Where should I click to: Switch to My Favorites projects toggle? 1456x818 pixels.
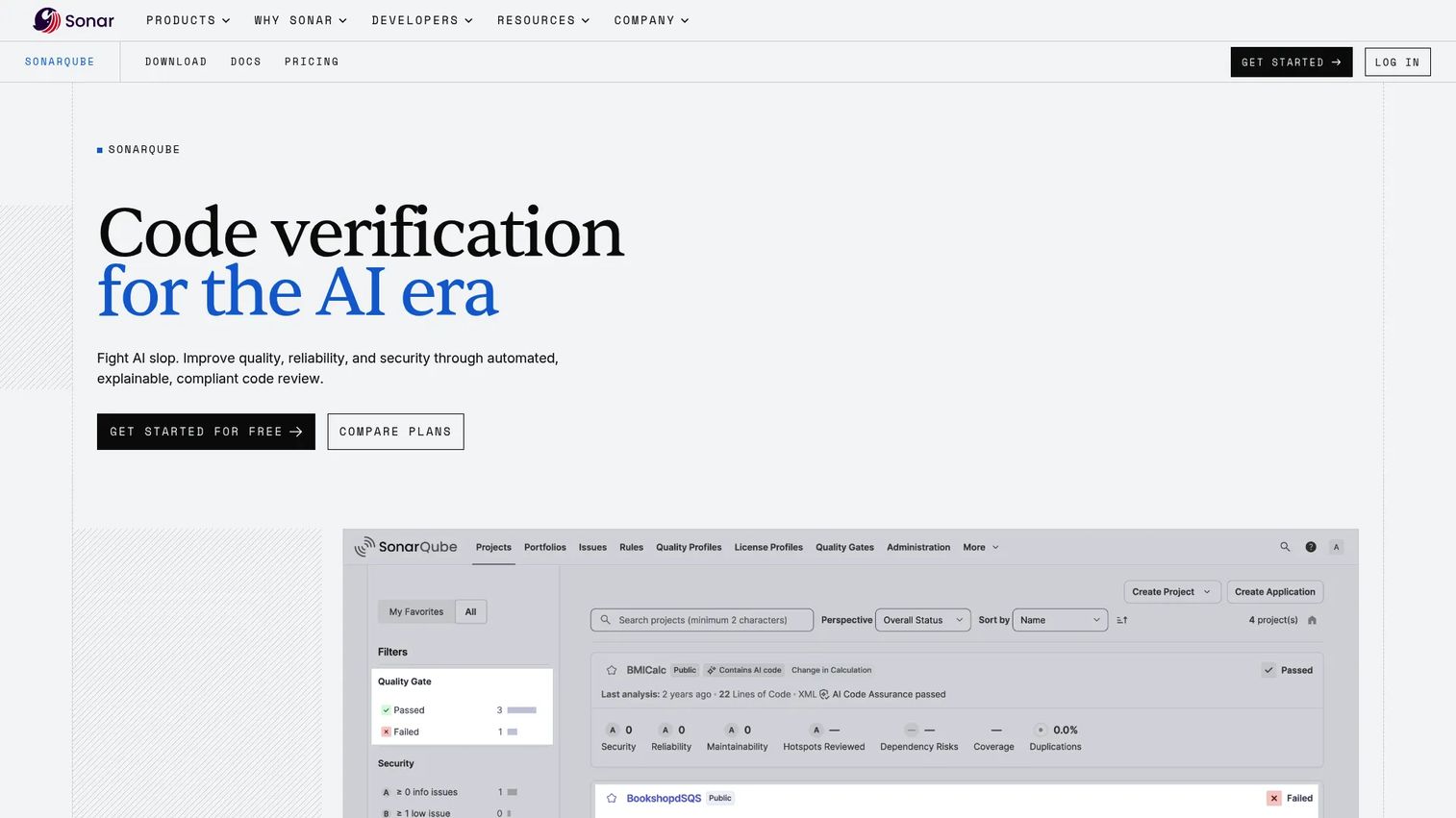(x=416, y=611)
